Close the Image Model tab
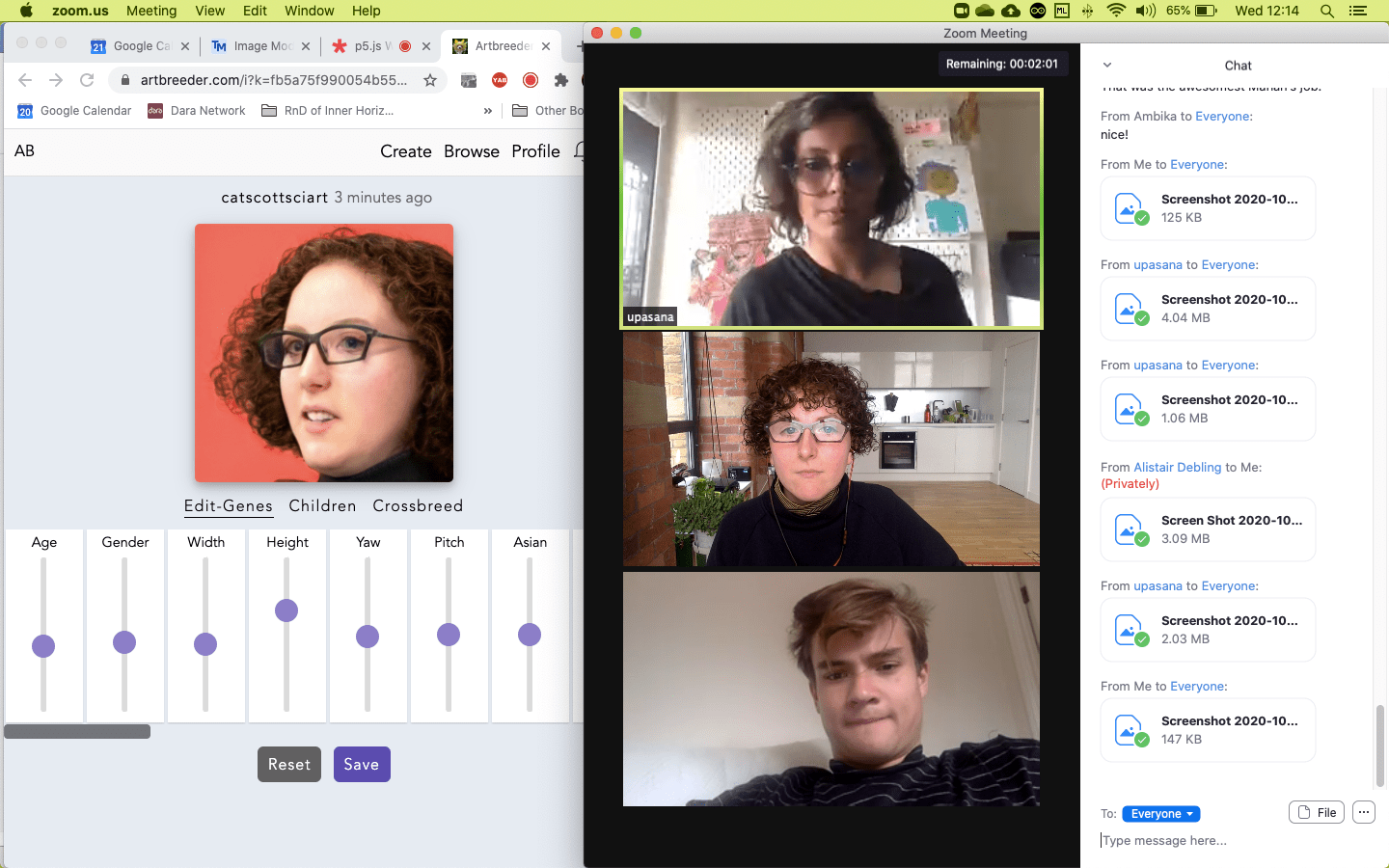The image size is (1389, 868). click(306, 46)
